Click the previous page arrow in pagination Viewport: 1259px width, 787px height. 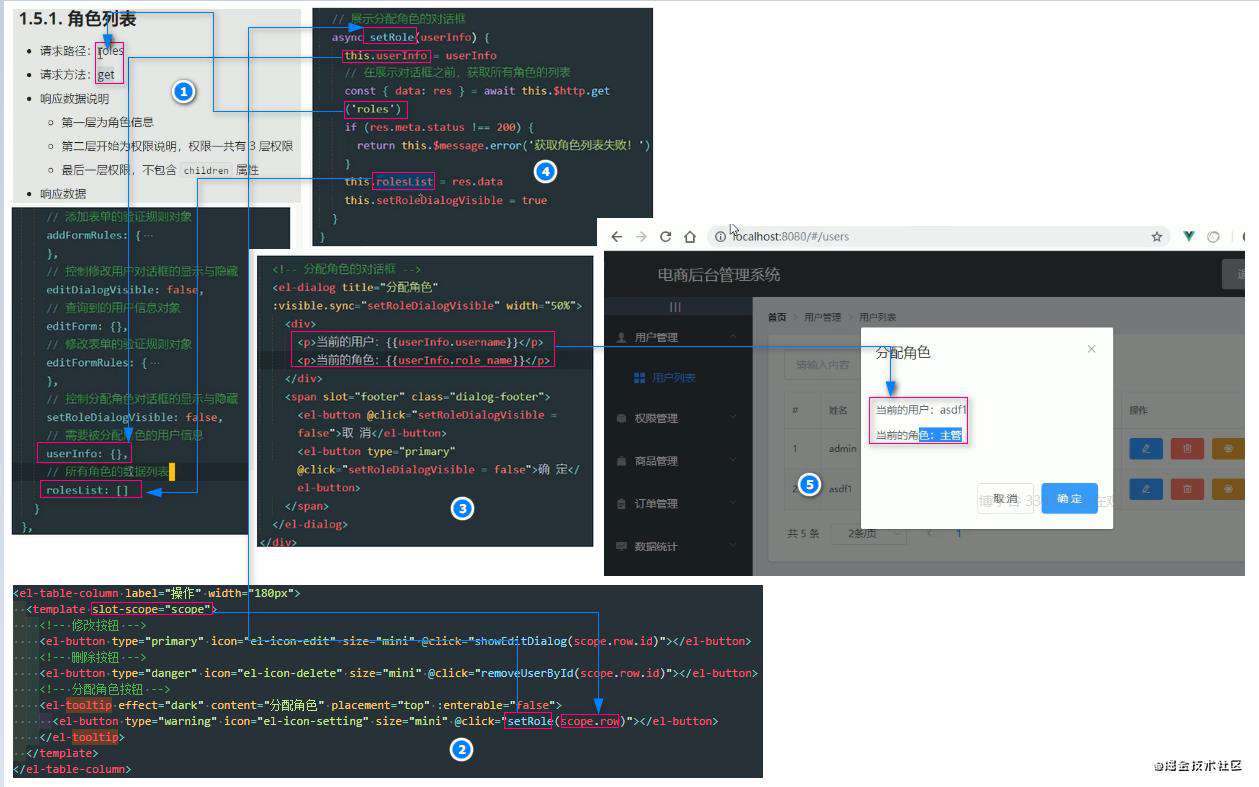pyautogui.click(x=928, y=534)
